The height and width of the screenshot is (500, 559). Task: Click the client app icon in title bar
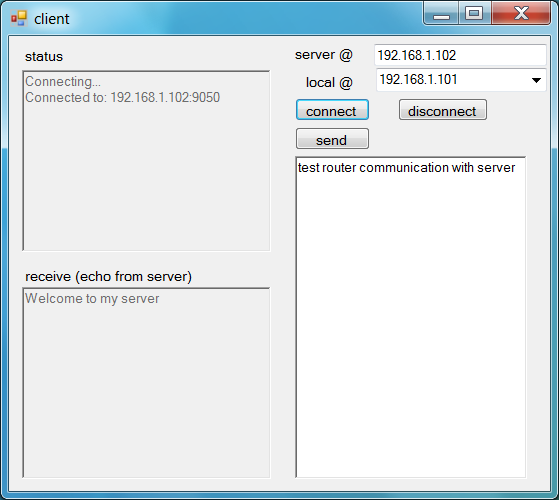(19, 18)
